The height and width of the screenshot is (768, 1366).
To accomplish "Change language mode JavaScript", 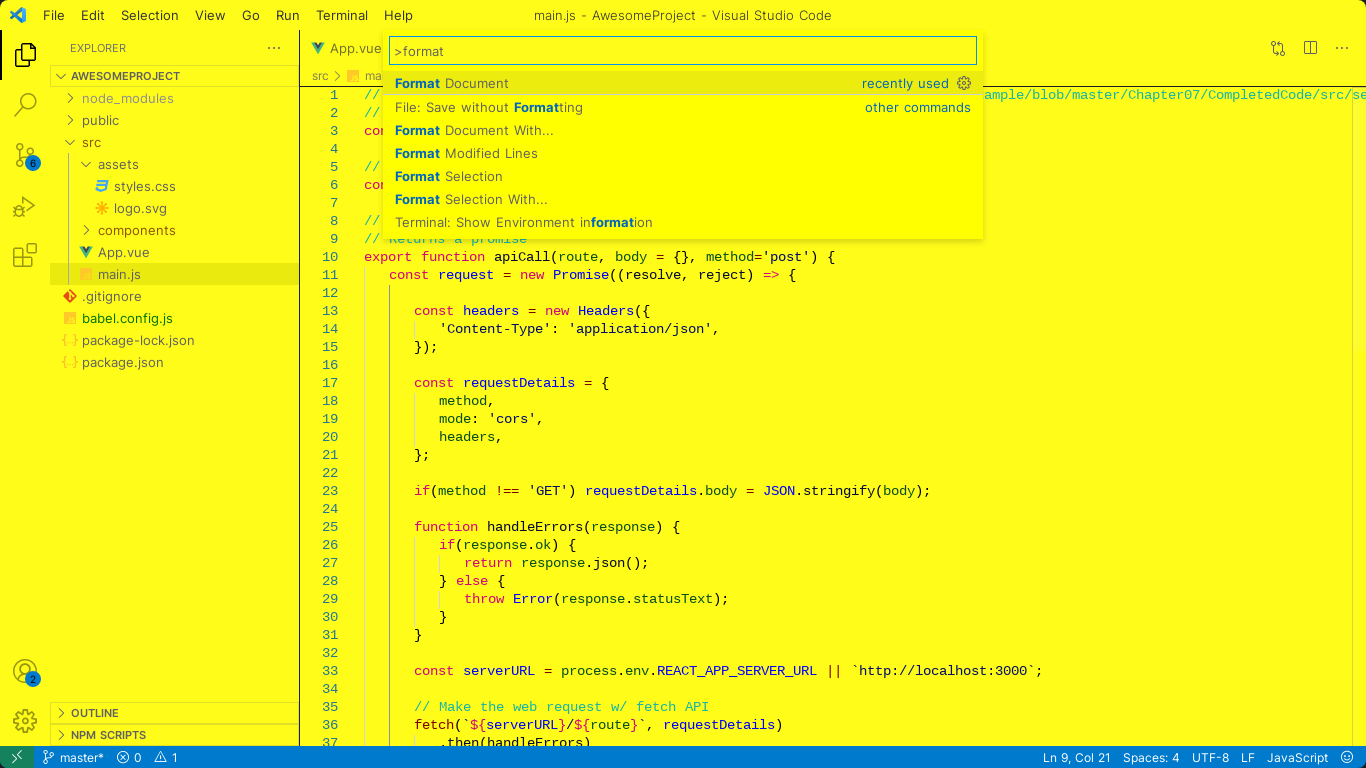I will 1298,757.
